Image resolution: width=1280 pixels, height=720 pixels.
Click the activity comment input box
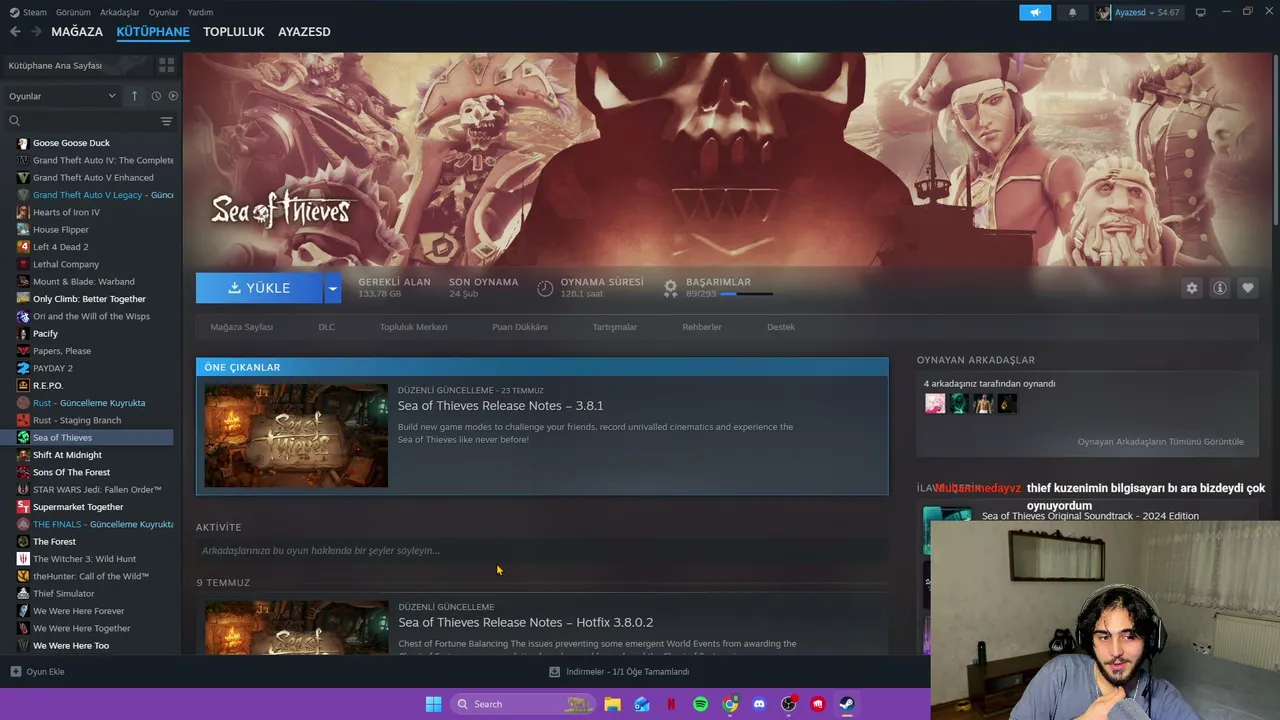(x=542, y=551)
